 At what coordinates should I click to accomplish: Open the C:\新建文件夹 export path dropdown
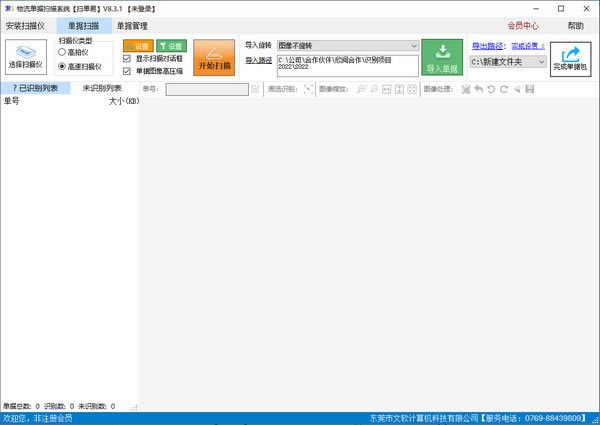point(508,62)
